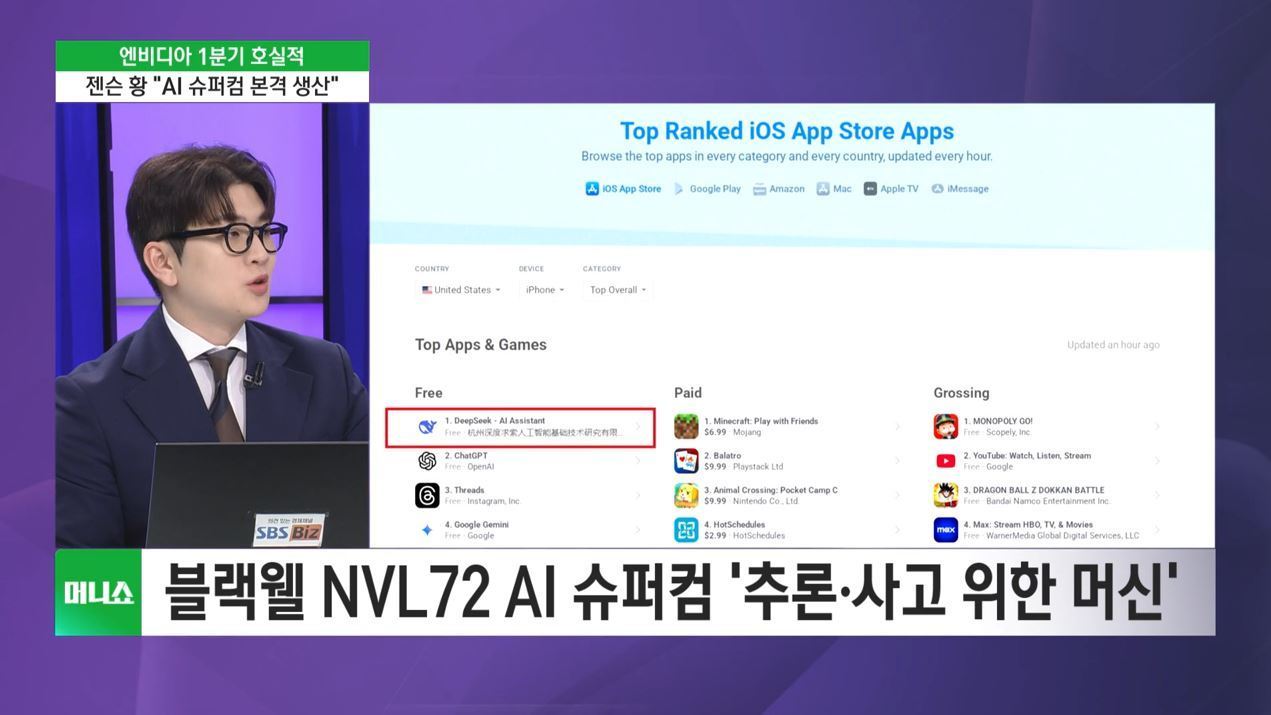Switch to the Google Play tab

click(x=707, y=189)
